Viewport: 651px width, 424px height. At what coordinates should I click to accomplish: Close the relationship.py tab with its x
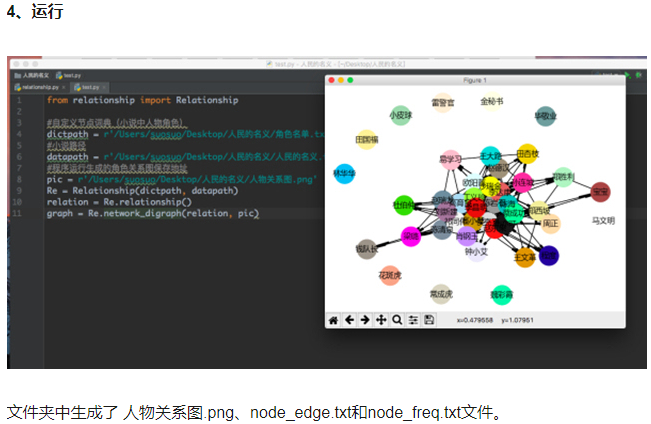[x=64, y=87]
